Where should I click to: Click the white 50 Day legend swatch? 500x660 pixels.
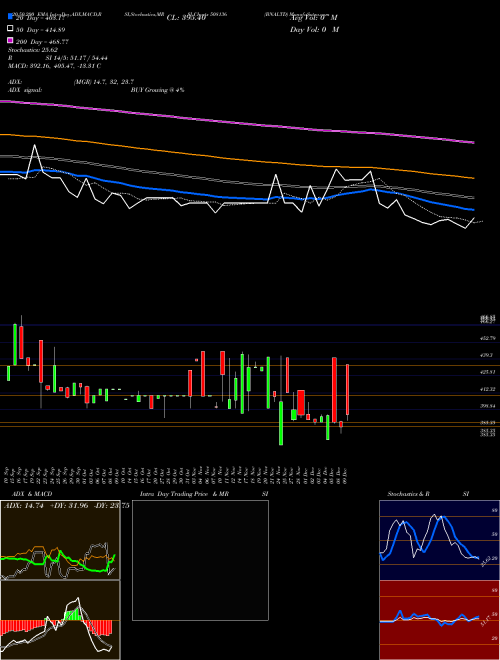pyautogui.click(x=11, y=29)
